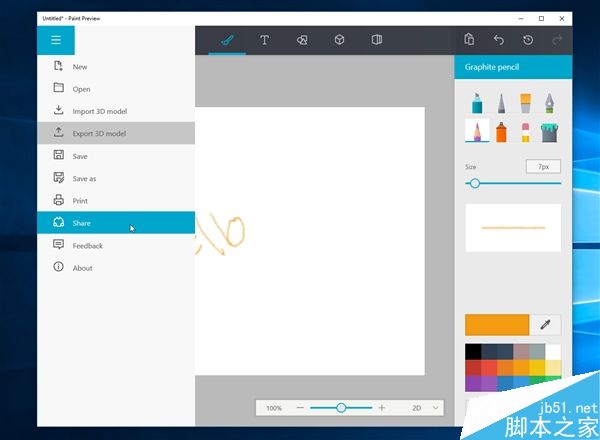600x440 pixels.
Task: Open the Text tool tab
Action: click(x=264, y=40)
